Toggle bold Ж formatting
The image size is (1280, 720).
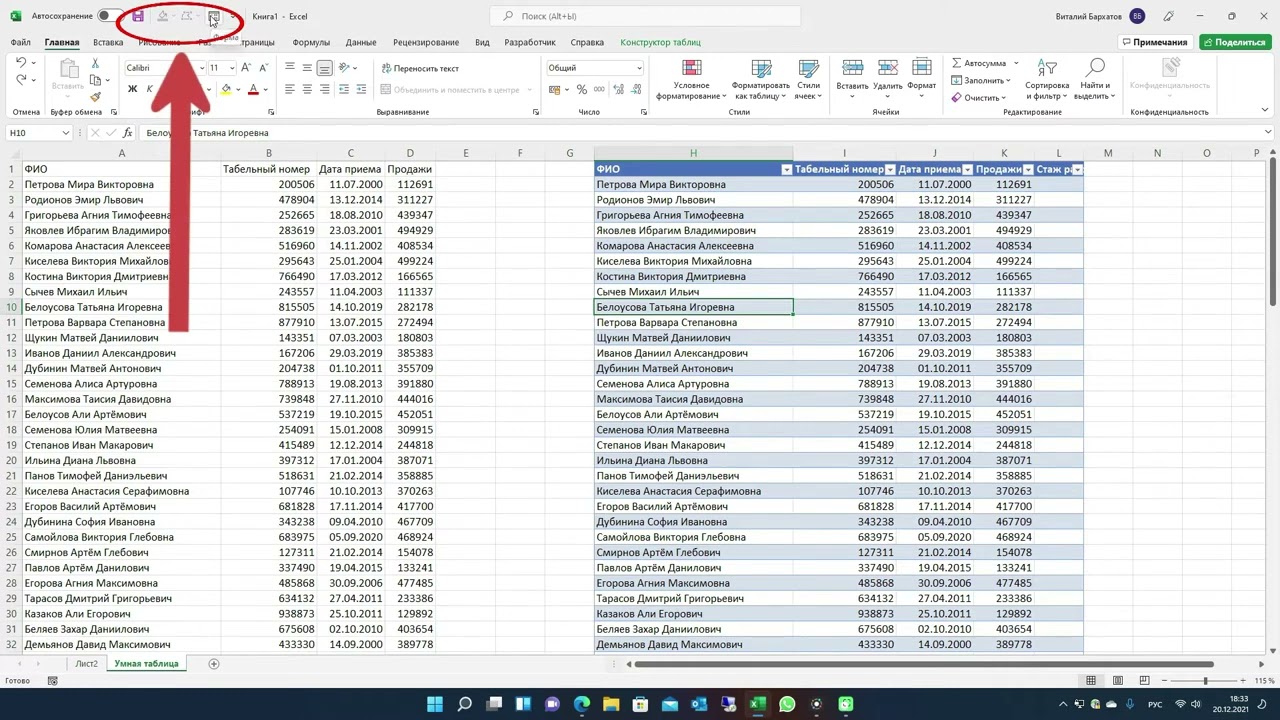[x=132, y=89]
